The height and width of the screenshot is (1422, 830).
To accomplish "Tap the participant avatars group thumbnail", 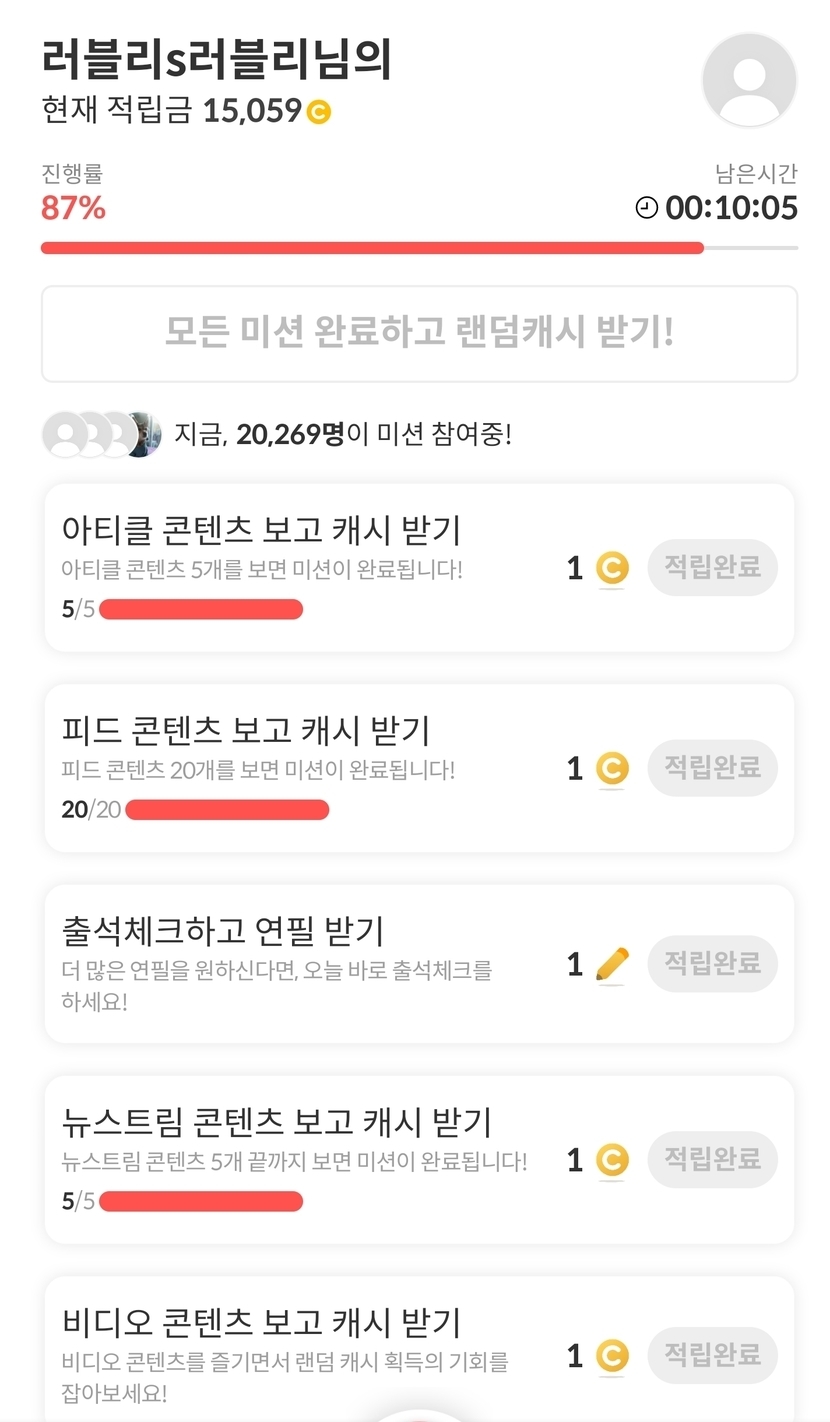I will coord(101,434).
